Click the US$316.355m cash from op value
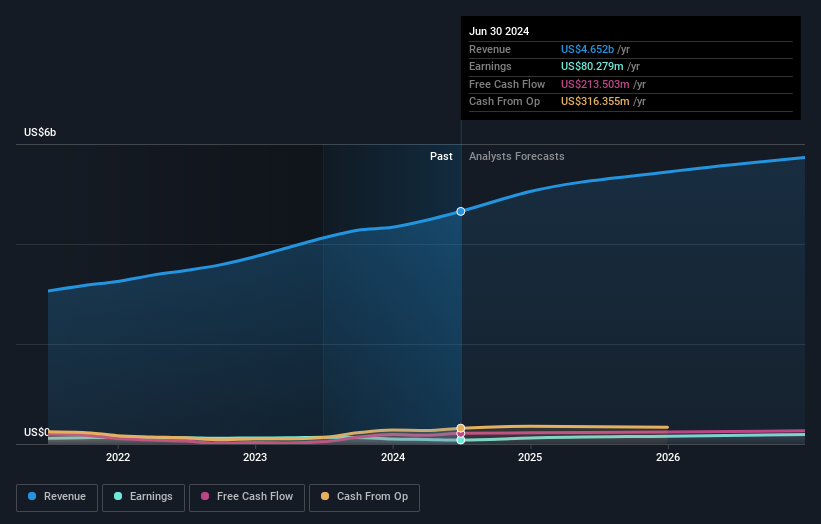 tap(595, 102)
